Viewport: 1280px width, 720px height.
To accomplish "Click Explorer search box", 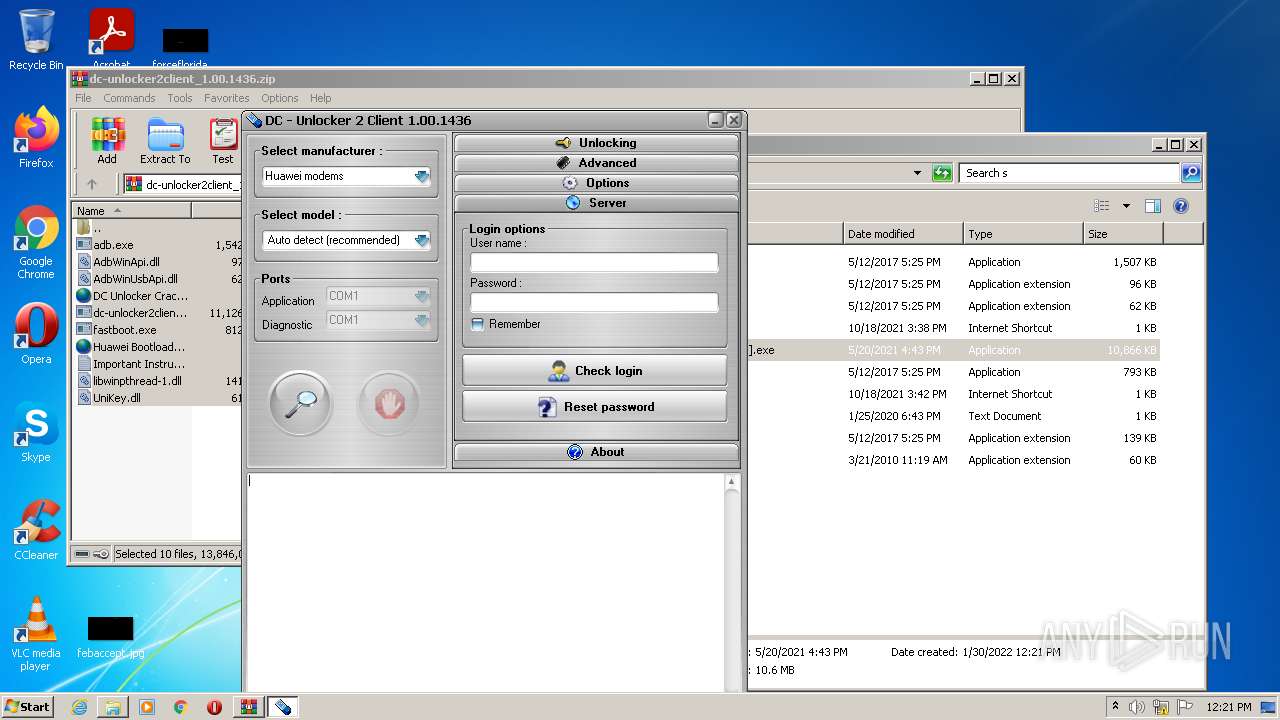I will click(1069, 173).
